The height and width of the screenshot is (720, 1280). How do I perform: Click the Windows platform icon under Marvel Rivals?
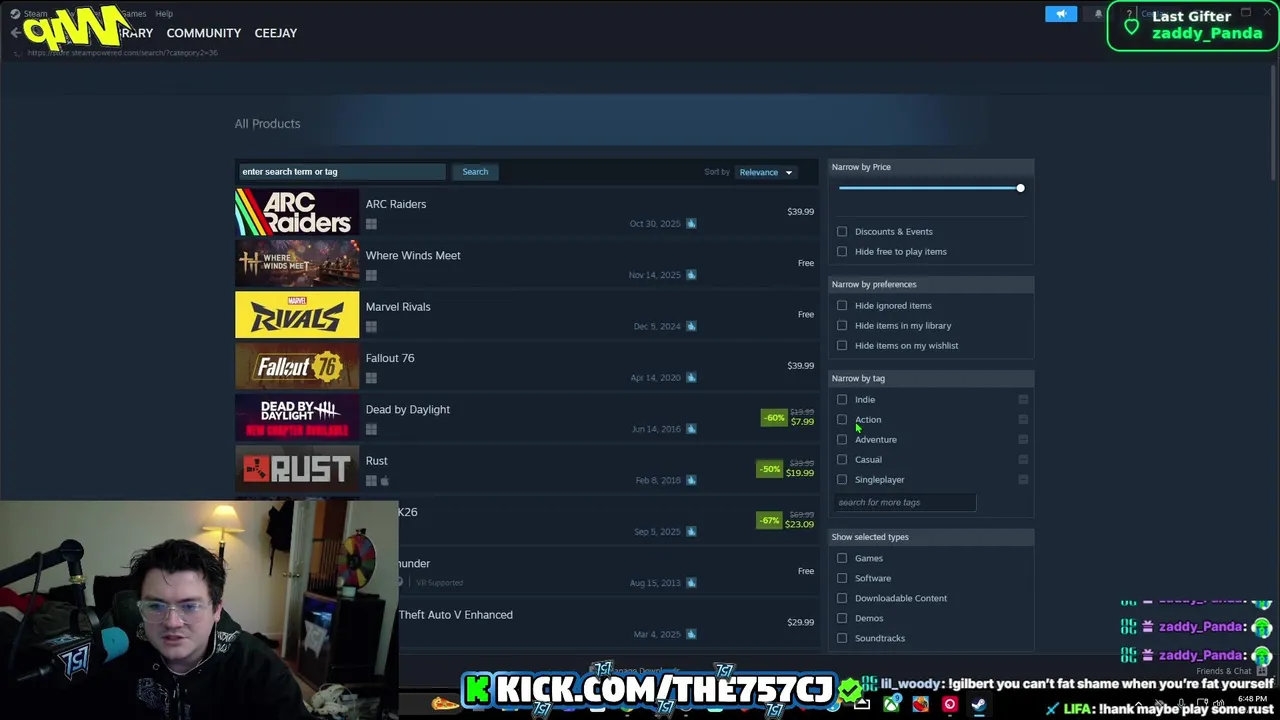click(x=371, y=327)
